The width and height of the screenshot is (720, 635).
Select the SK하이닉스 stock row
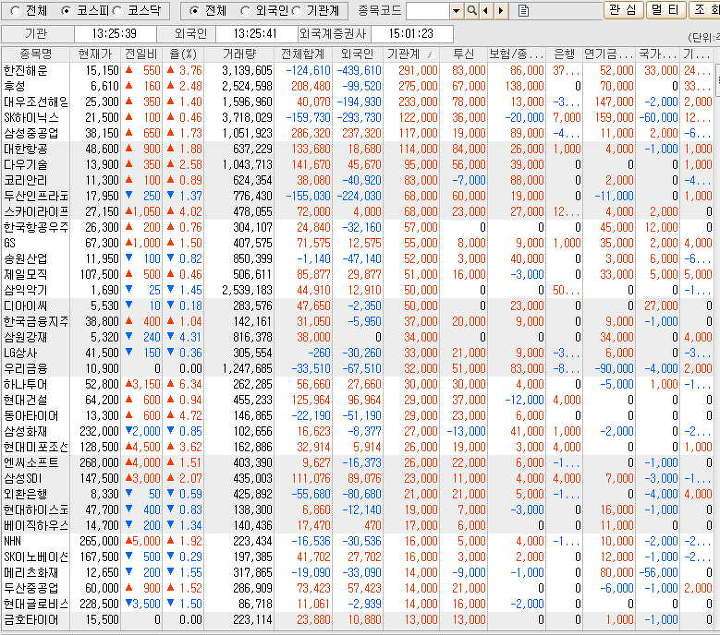358,118
